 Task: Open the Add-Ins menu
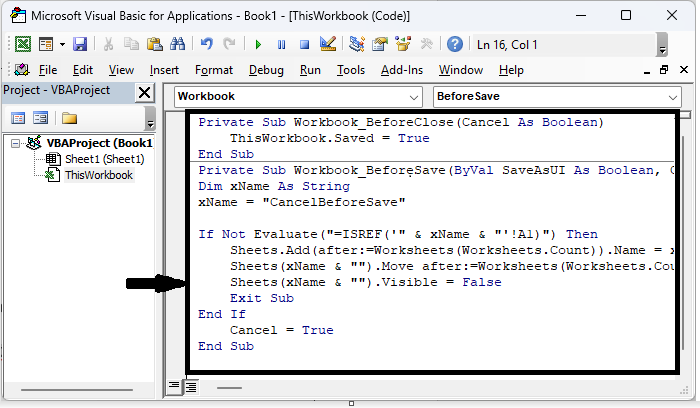[x=402, y=70]
